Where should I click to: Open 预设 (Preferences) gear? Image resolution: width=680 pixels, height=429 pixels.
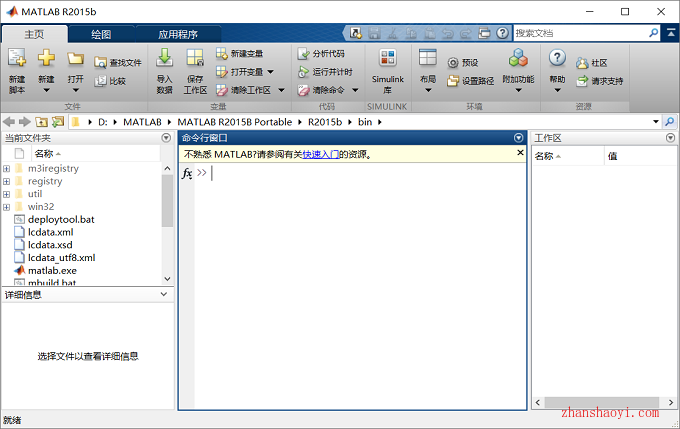coord(463,63)
